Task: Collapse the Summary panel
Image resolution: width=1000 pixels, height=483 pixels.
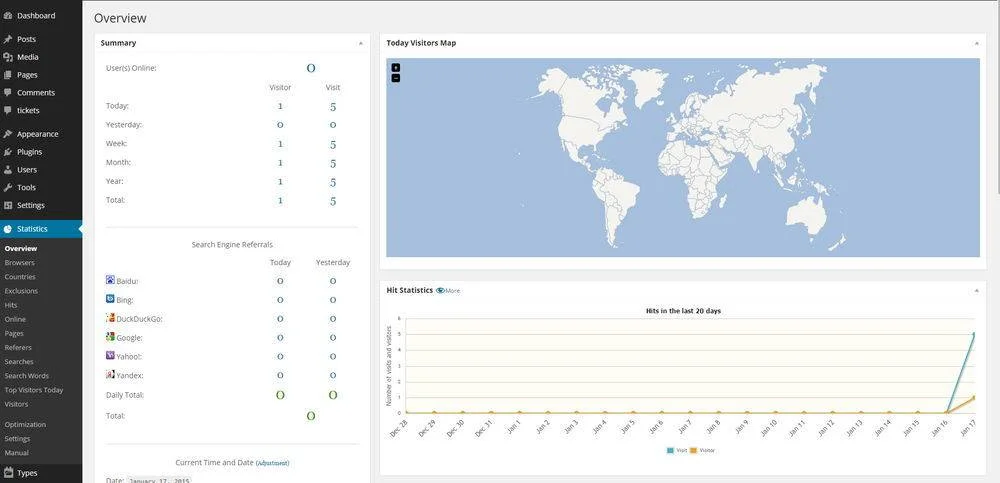Action: coord(360,43)
